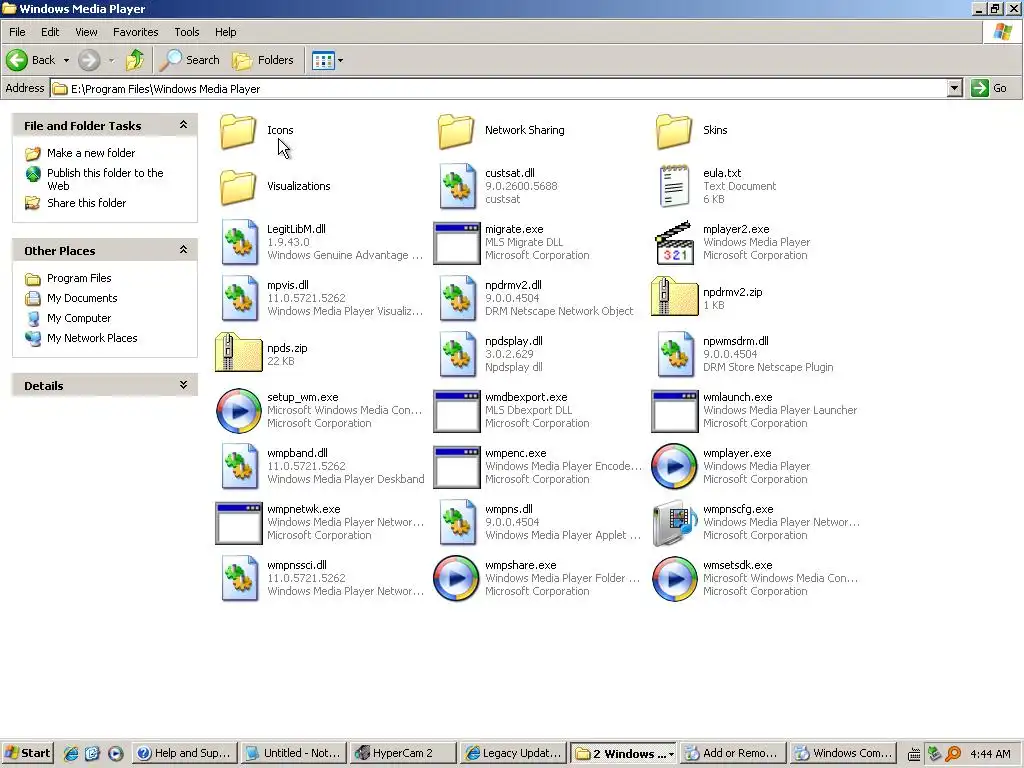Select the custsat.dll file icon
1024x768 pixels.
point(457,186)
